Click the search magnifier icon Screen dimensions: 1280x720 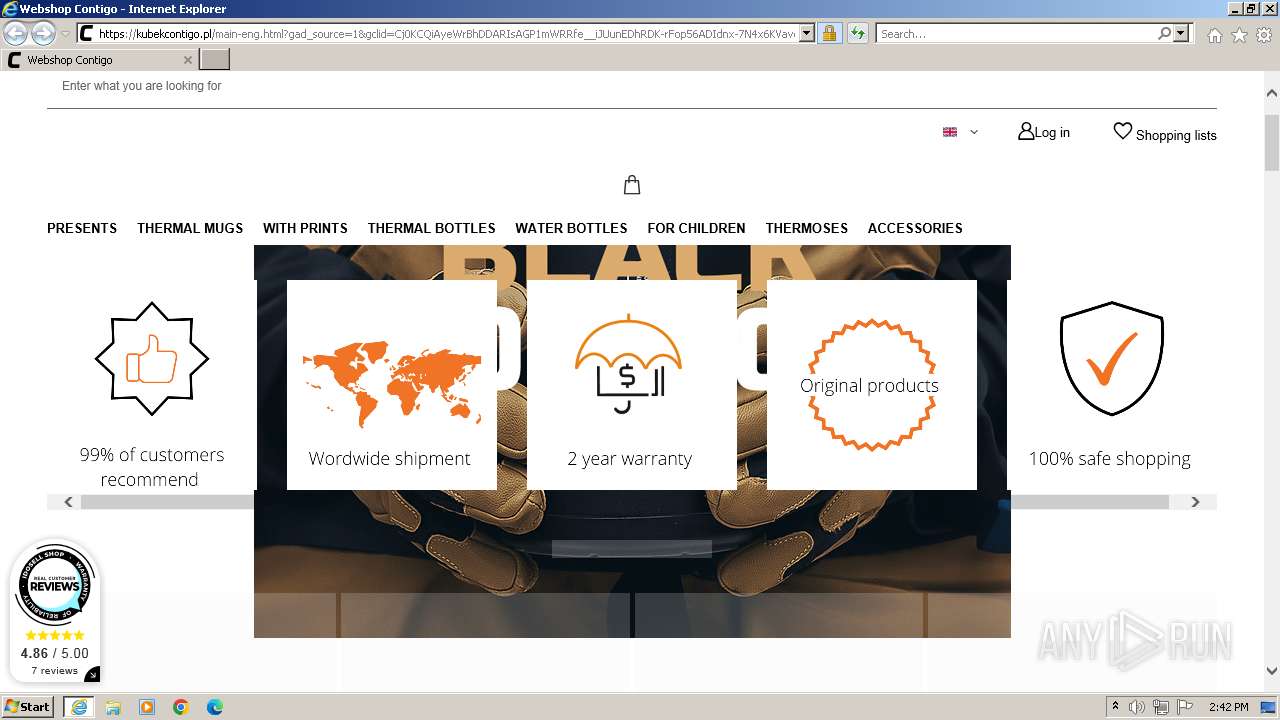pos(1164,34)
